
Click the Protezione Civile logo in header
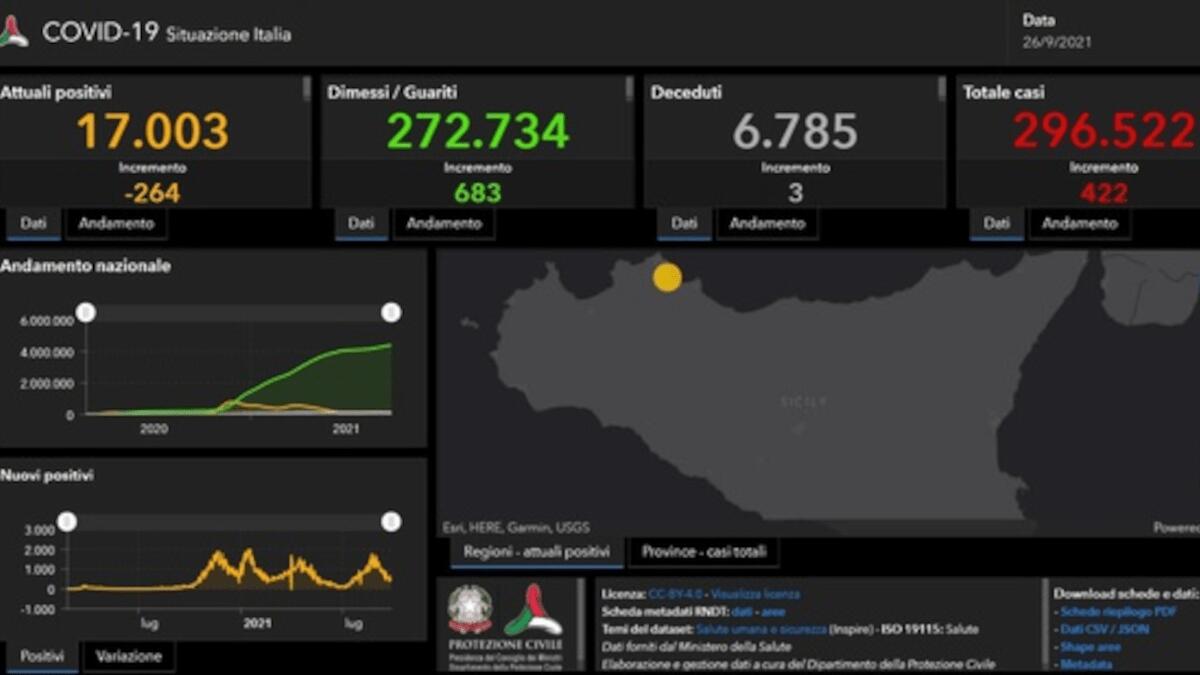(x=13, y=32)
